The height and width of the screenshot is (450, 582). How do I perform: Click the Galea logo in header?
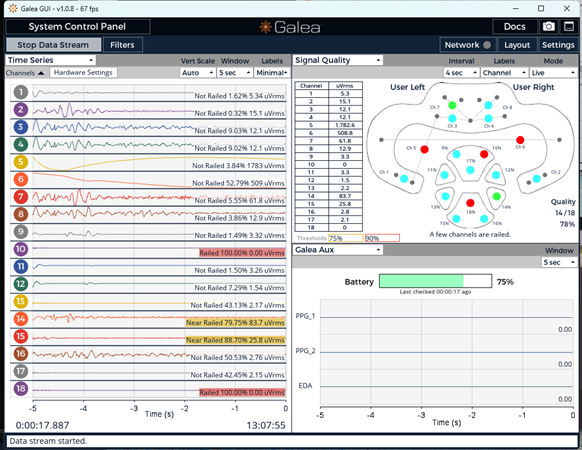290,27
